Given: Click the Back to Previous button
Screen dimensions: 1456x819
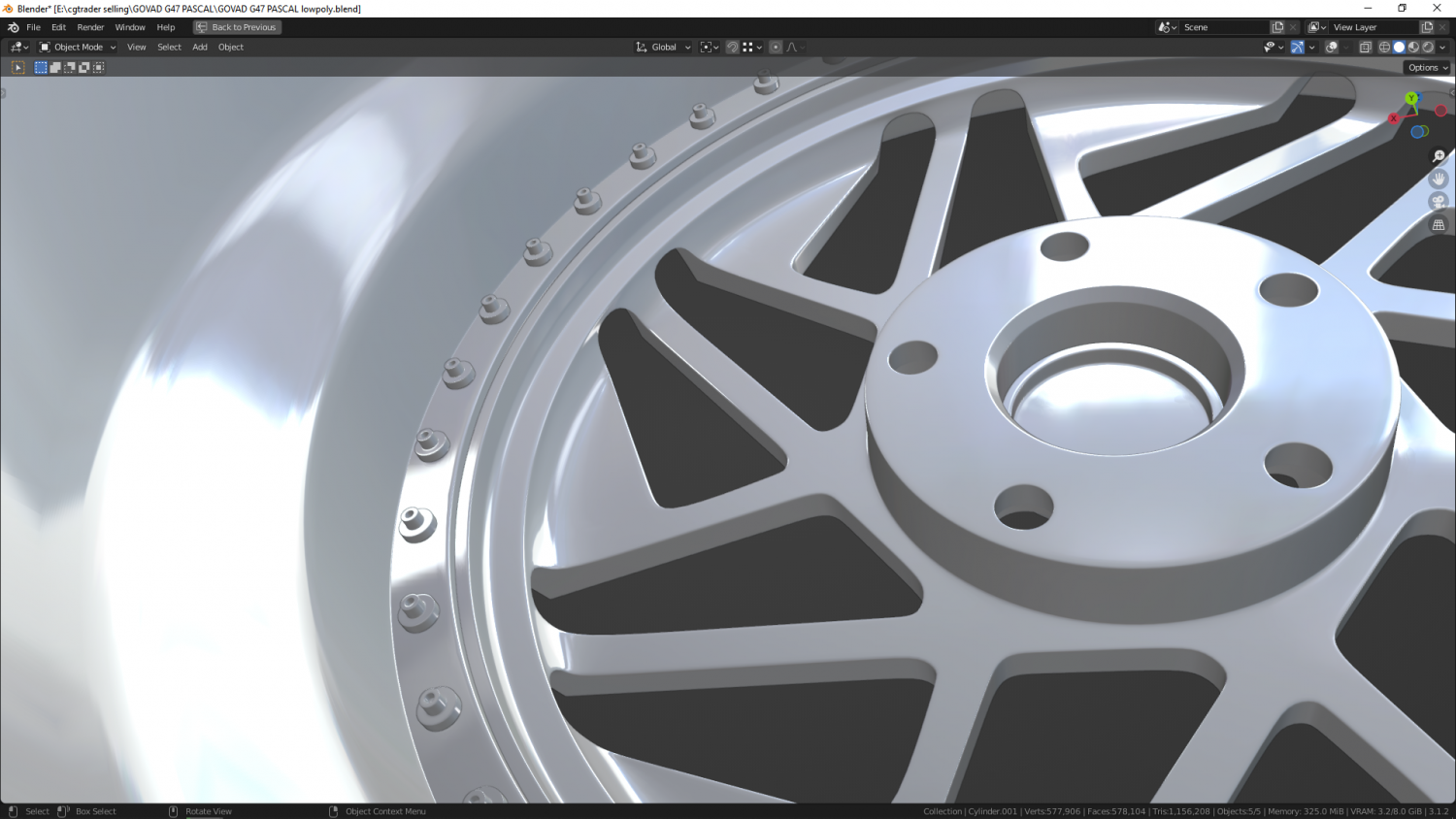Looking at the screenshot, I should [237, 27].
